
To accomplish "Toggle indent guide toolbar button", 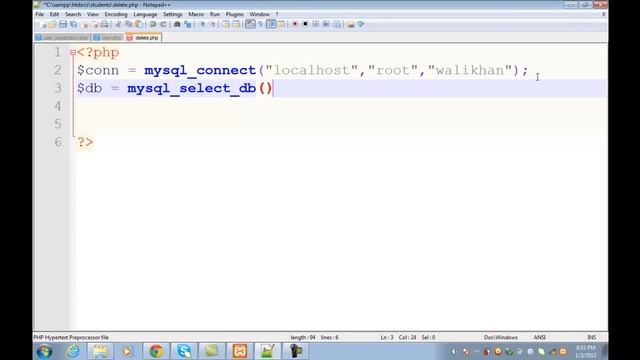I will pos(271,24).
